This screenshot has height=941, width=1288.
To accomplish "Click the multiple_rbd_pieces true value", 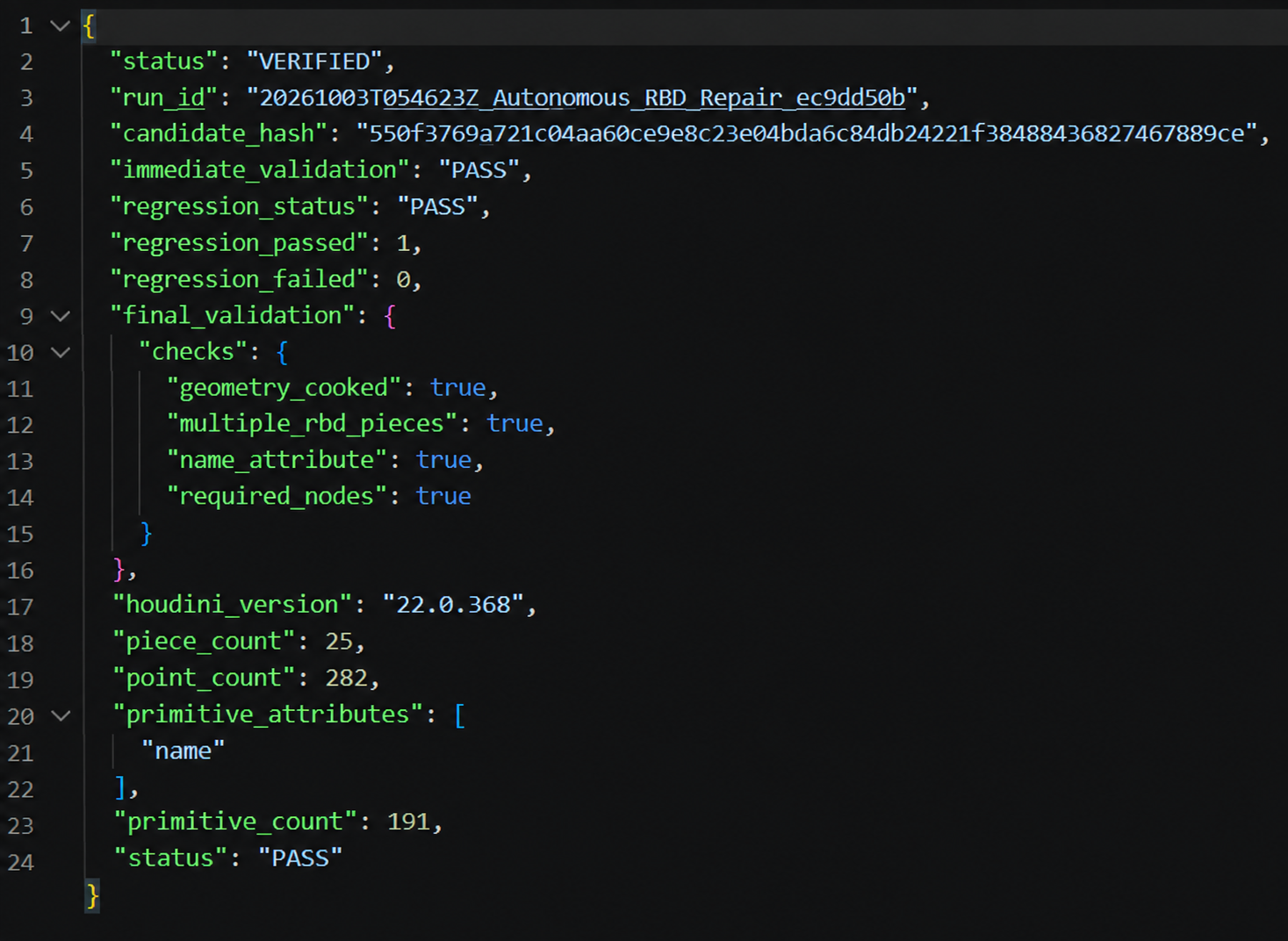I will tap(514, 423).
